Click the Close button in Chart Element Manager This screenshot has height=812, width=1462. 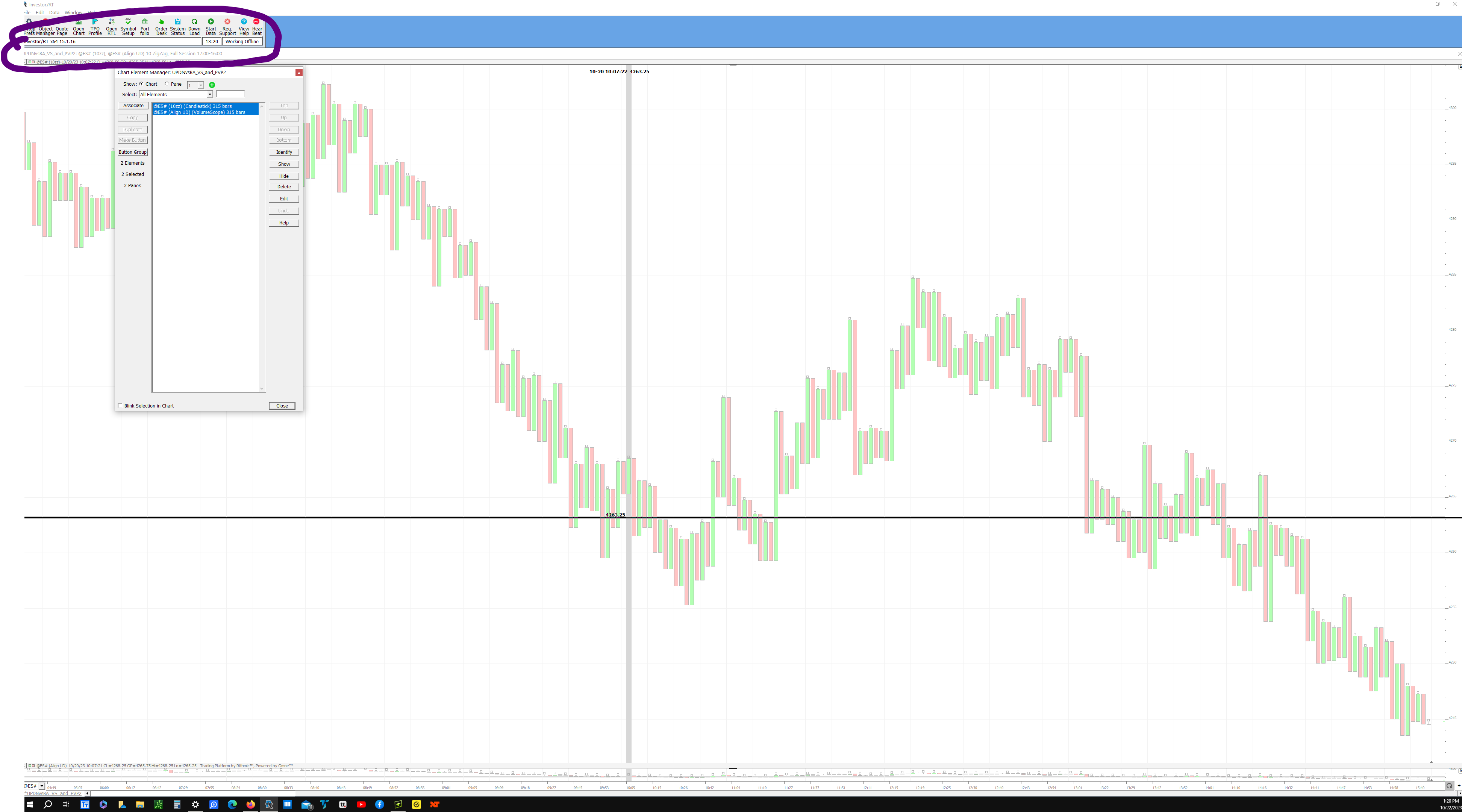point(282,406)
